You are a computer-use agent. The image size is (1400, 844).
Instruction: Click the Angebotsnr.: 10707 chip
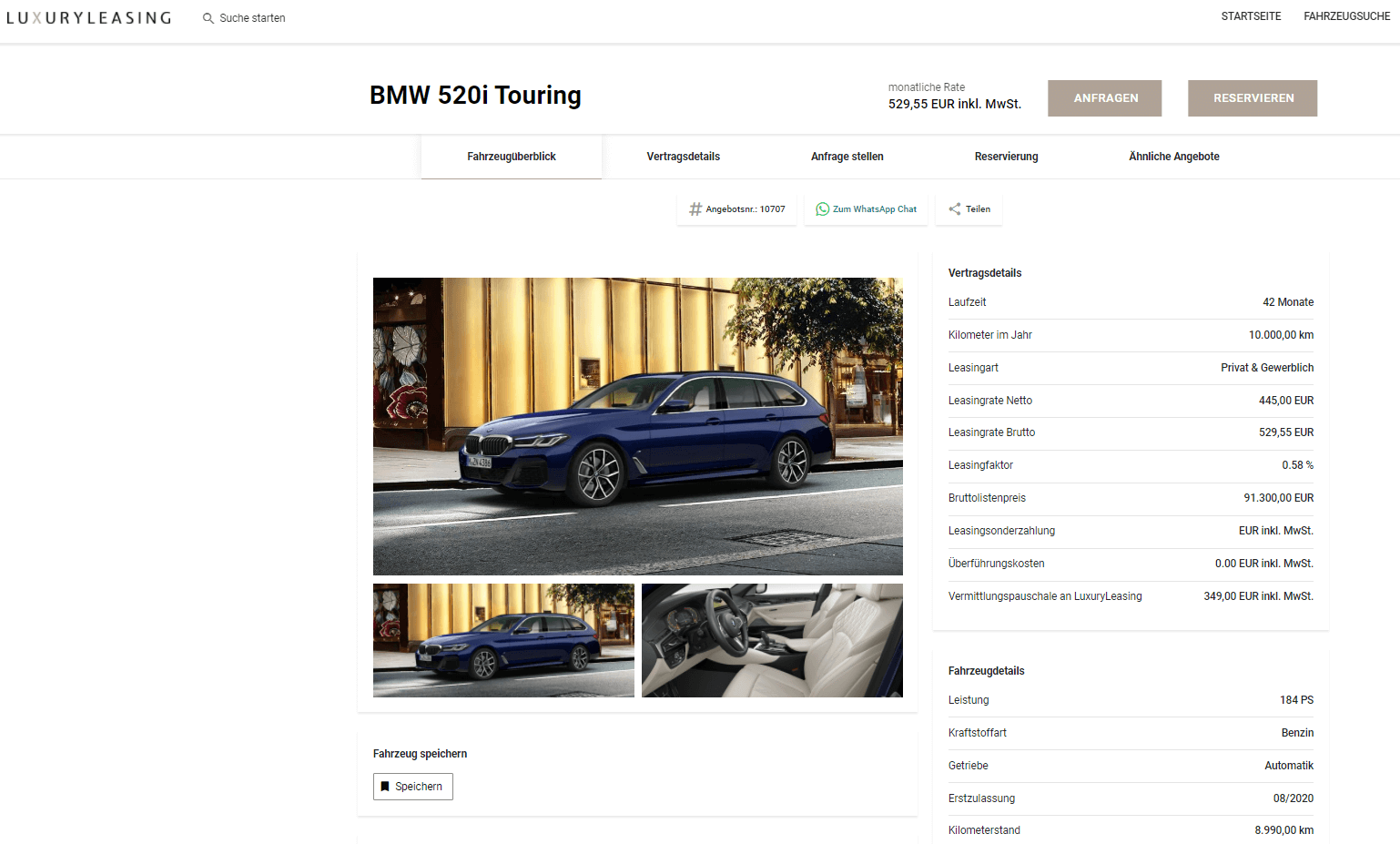[x=737, y=209]
